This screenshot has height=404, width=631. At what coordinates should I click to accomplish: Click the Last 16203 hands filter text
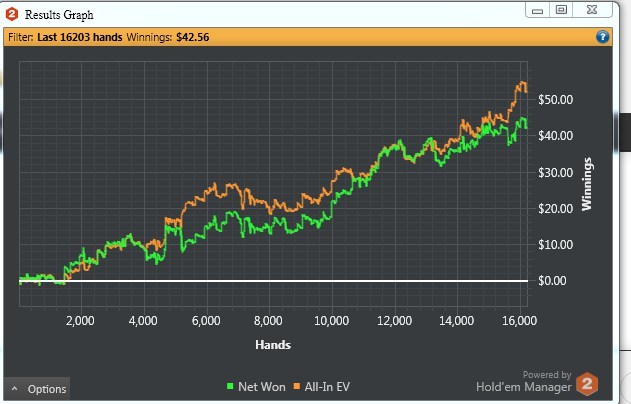(x=80, y=37)
